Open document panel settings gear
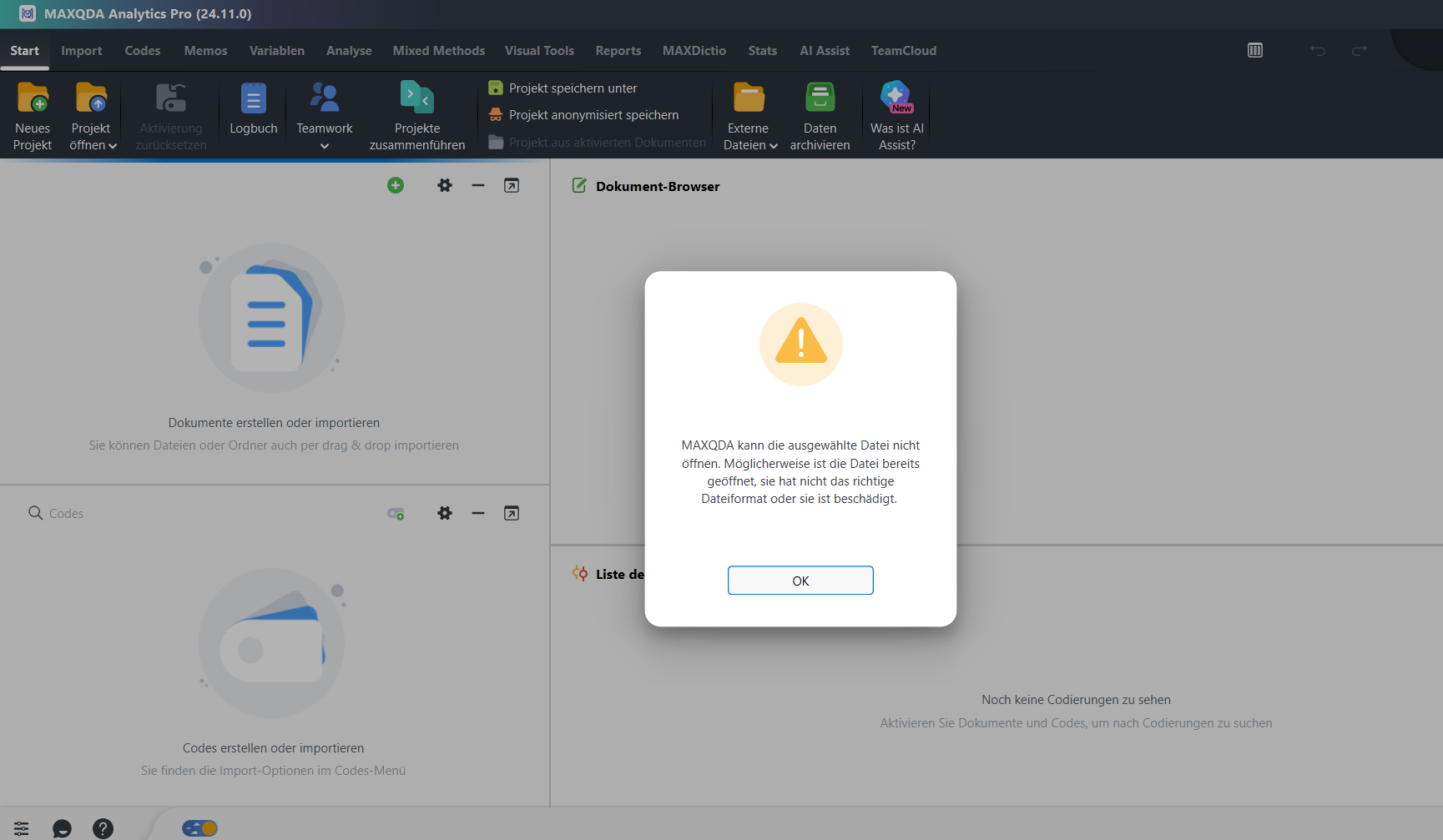Screen dimensions: 1443x840 point(445,185)
